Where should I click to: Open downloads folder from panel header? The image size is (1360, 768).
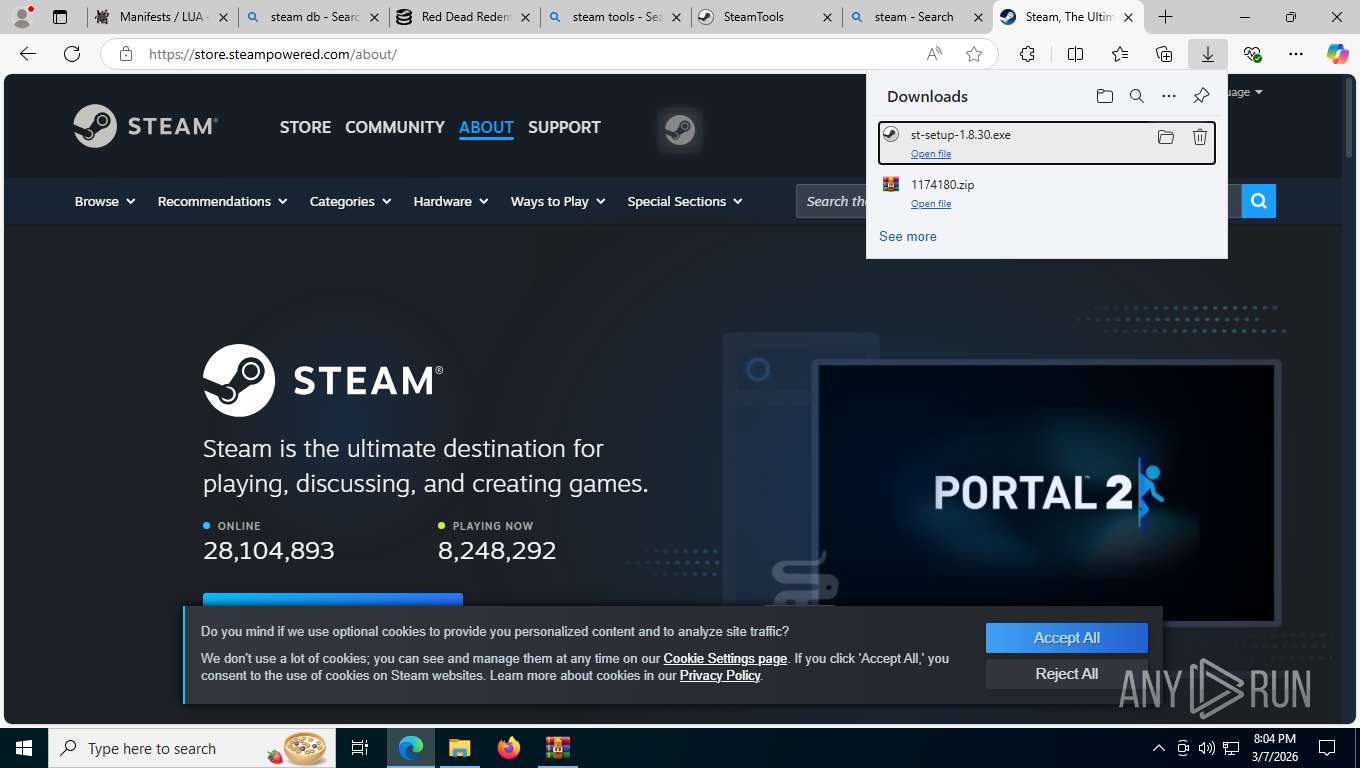coord(1104,96)
